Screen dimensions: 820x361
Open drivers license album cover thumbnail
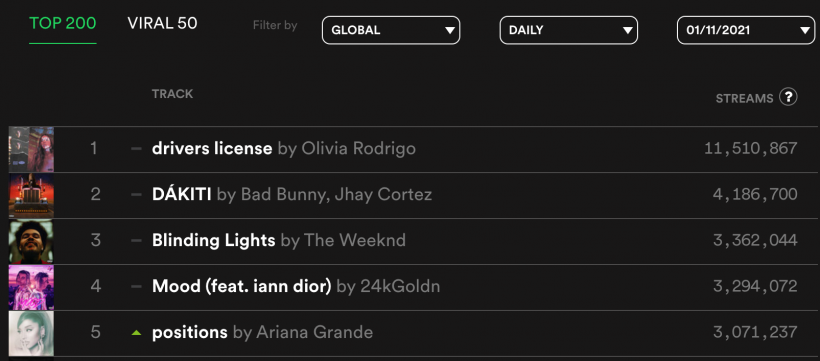(31, 149)
